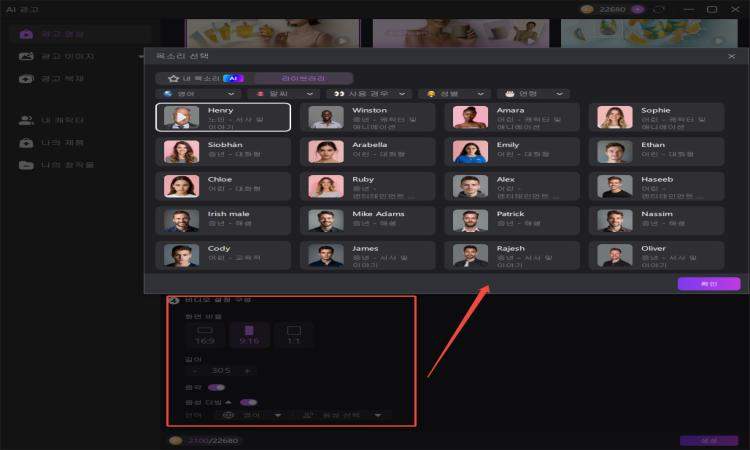Open the age filter with cake icon

533,94
